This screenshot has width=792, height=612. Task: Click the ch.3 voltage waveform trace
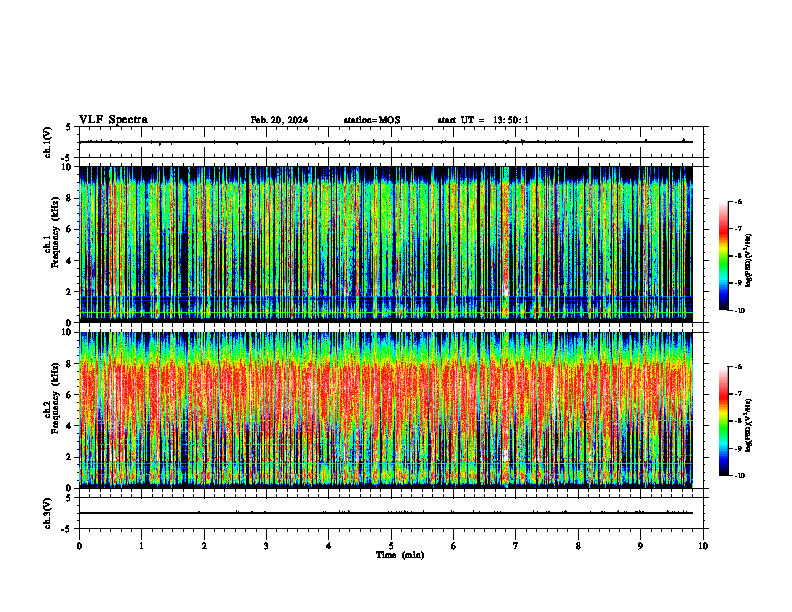(x=386, y=513)
